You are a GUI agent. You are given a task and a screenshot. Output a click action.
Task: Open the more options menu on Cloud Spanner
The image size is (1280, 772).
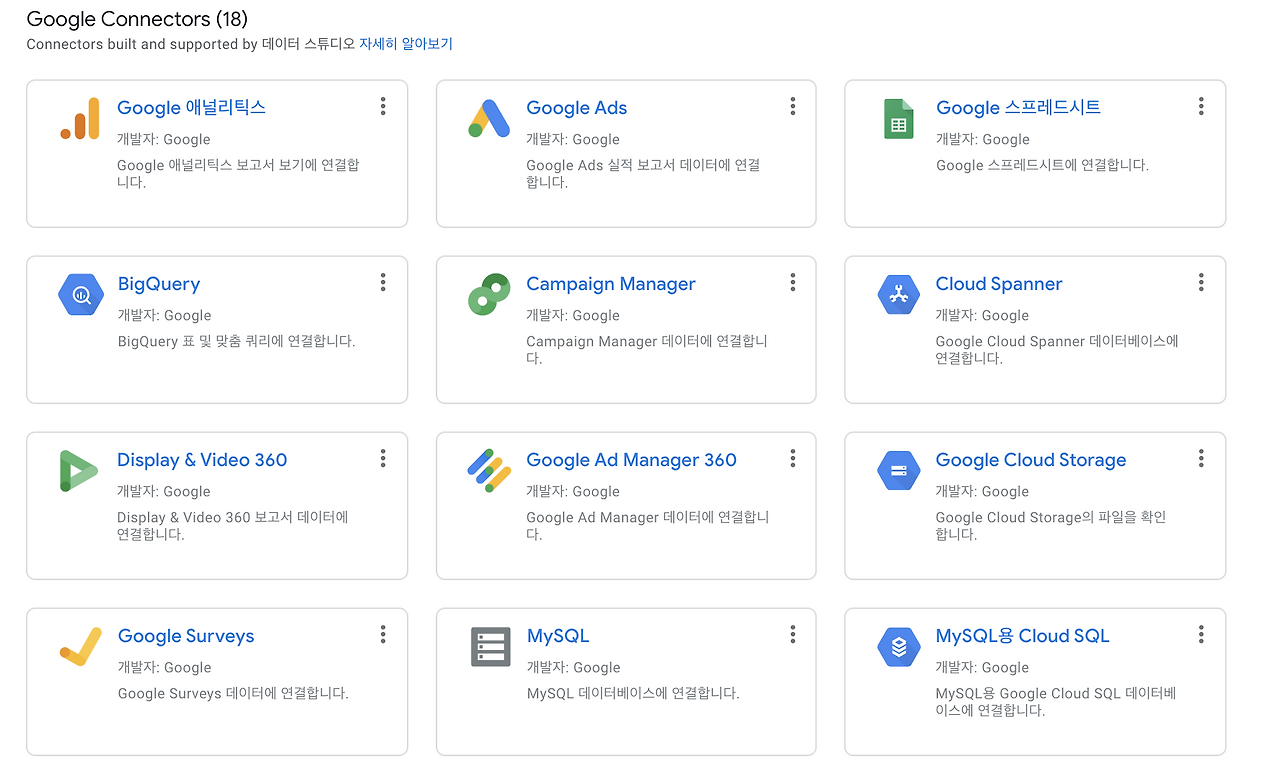coord(1201,282)
